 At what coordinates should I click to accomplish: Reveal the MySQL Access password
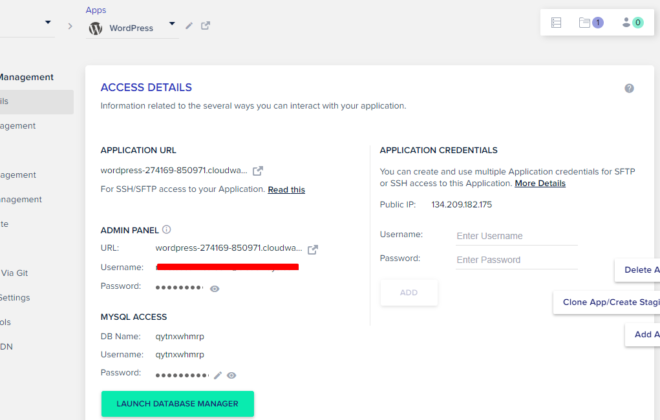tap(232, 375)
